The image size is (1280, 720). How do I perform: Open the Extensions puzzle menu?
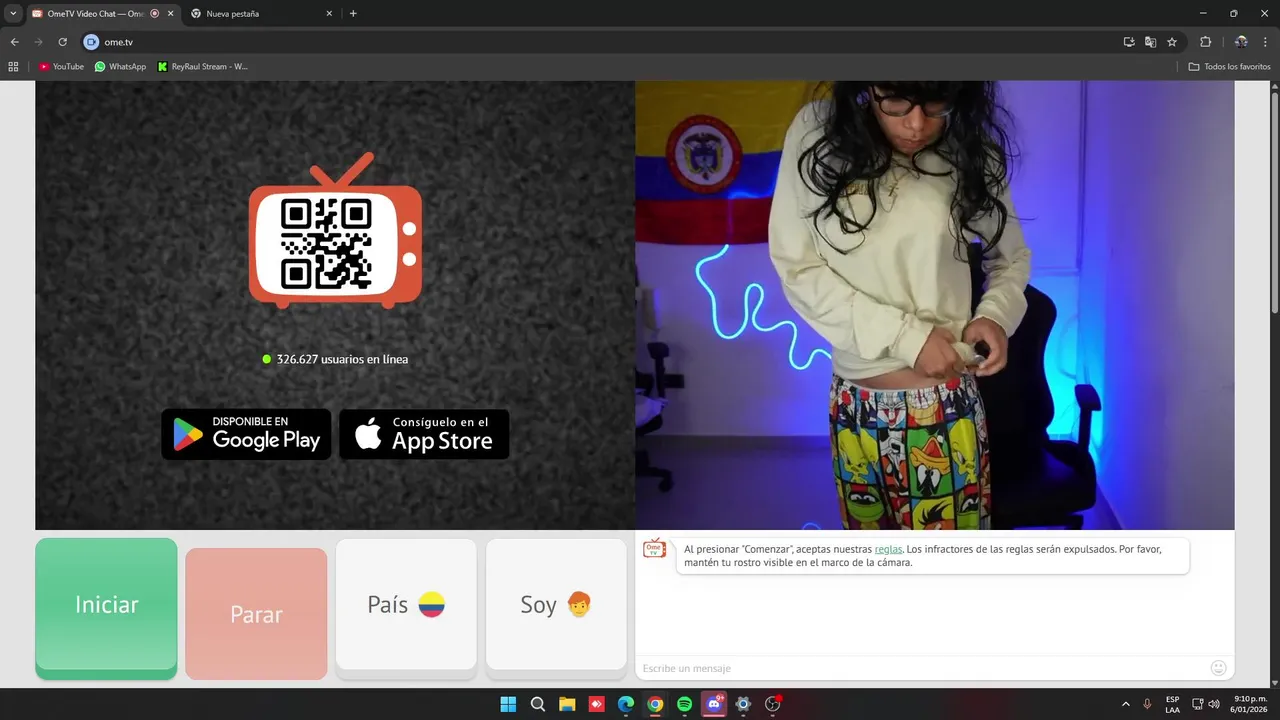pos(1205,42)
